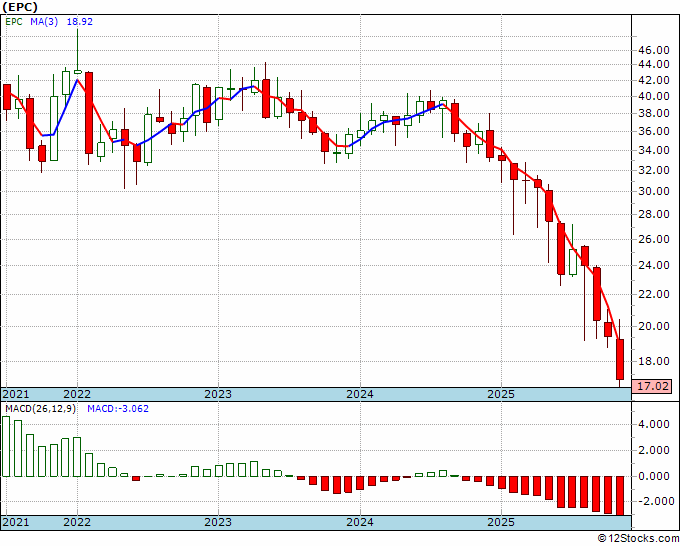
Task: Select the MACD:-3.062 value readout
Action: click(118, 409)
